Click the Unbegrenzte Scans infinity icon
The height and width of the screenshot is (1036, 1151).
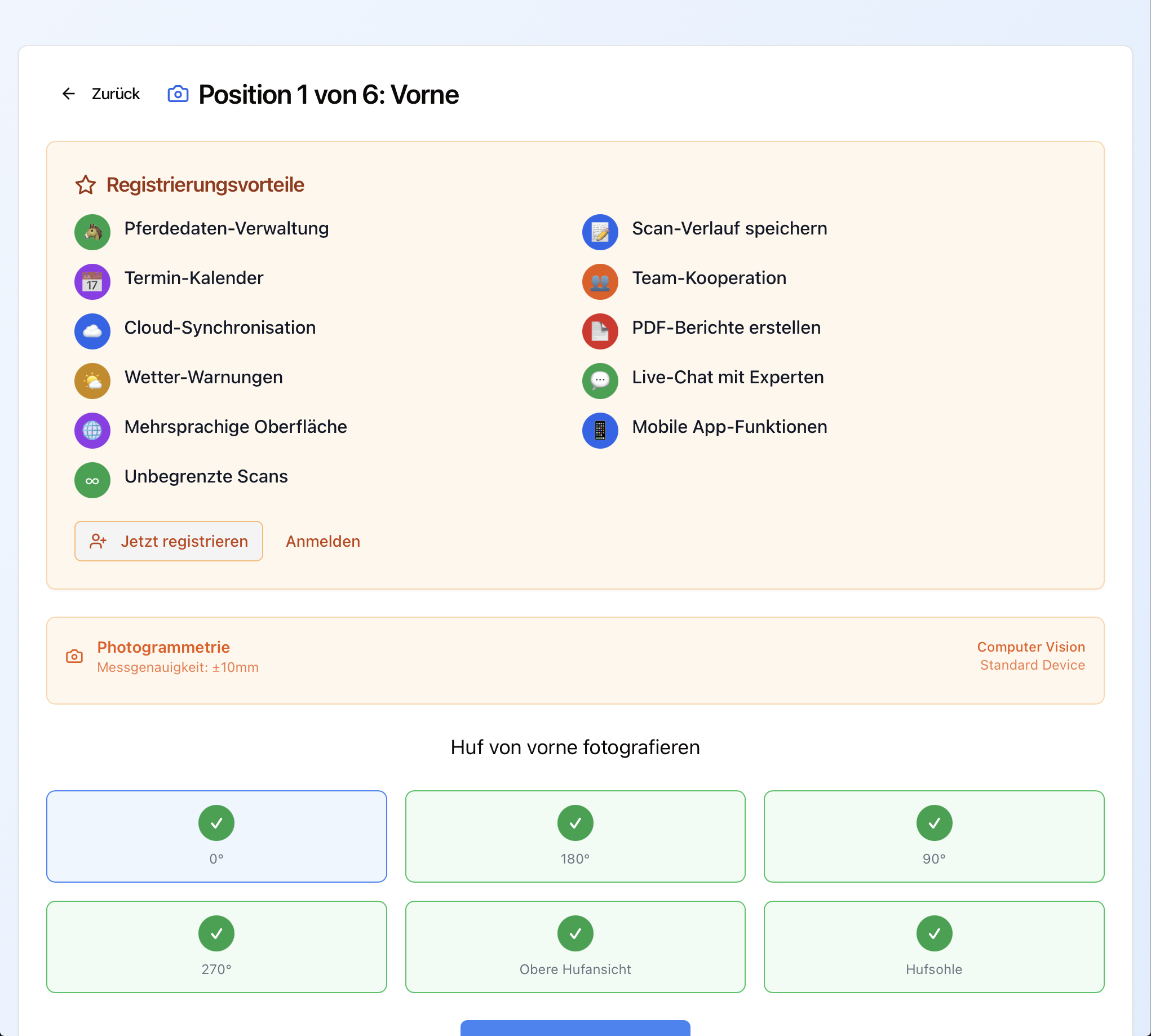point(92,480)
